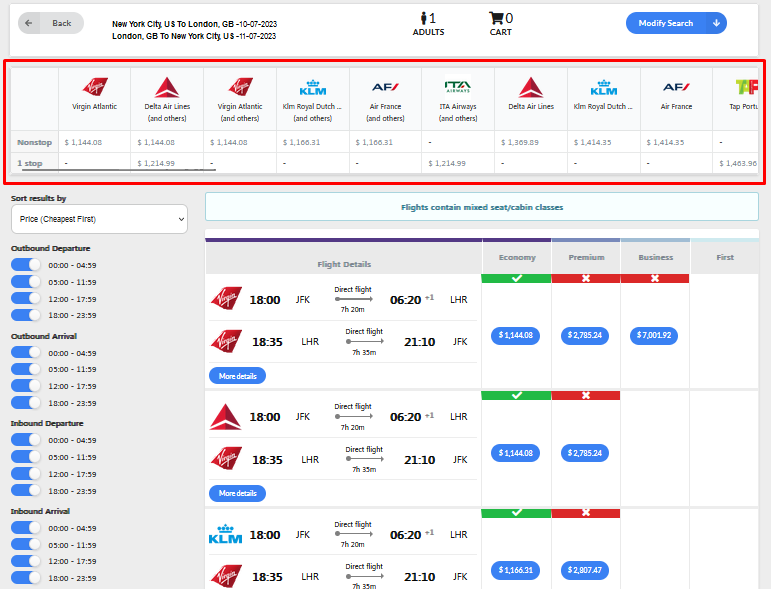Expand the Modify Search down arrow
771x589 pixels.
point(716,23)
